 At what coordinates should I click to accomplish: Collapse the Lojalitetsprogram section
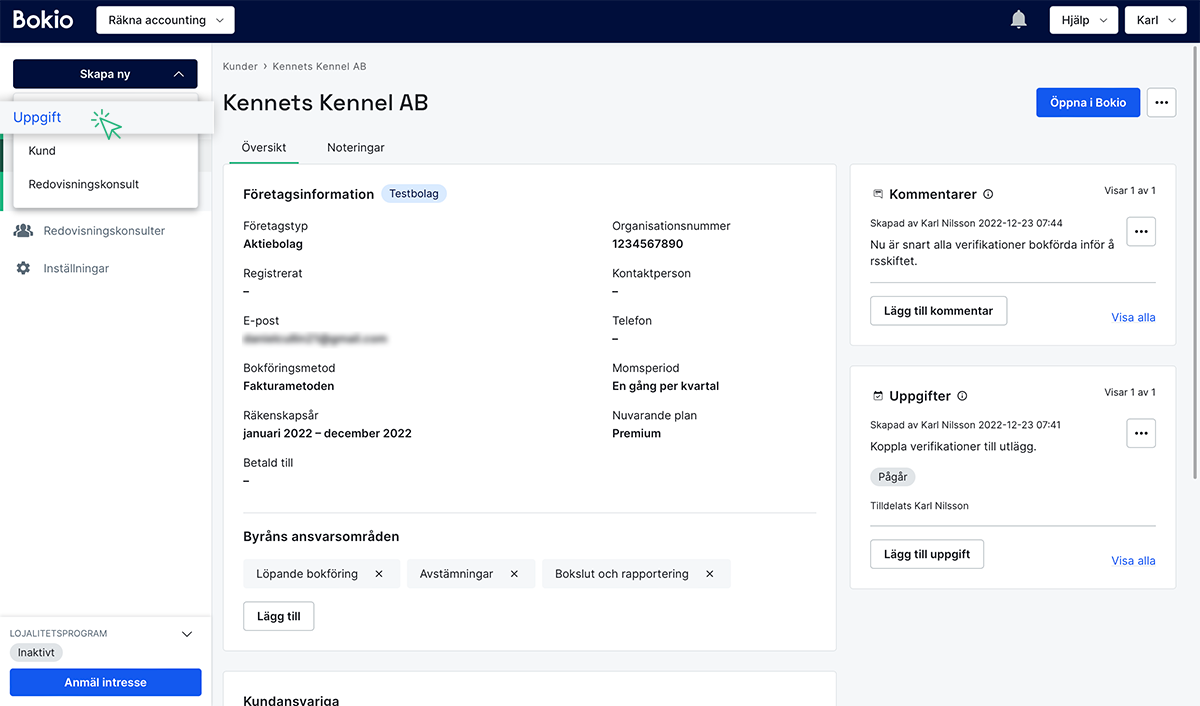(x=186, y=633)
